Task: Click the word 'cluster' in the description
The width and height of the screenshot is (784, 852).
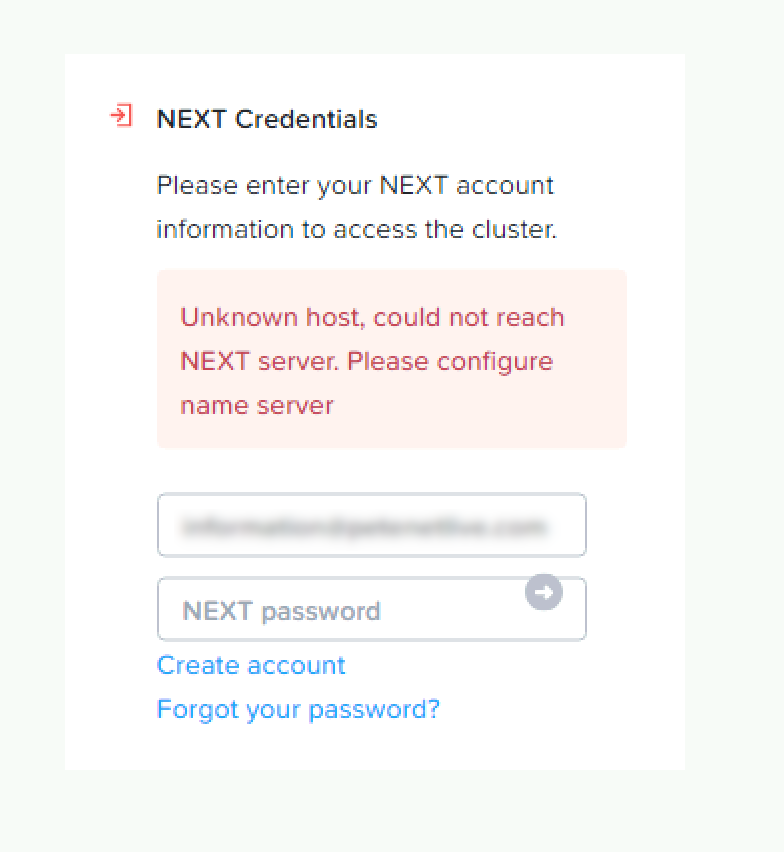Action: pyautogui.click(x=512, y=229)
